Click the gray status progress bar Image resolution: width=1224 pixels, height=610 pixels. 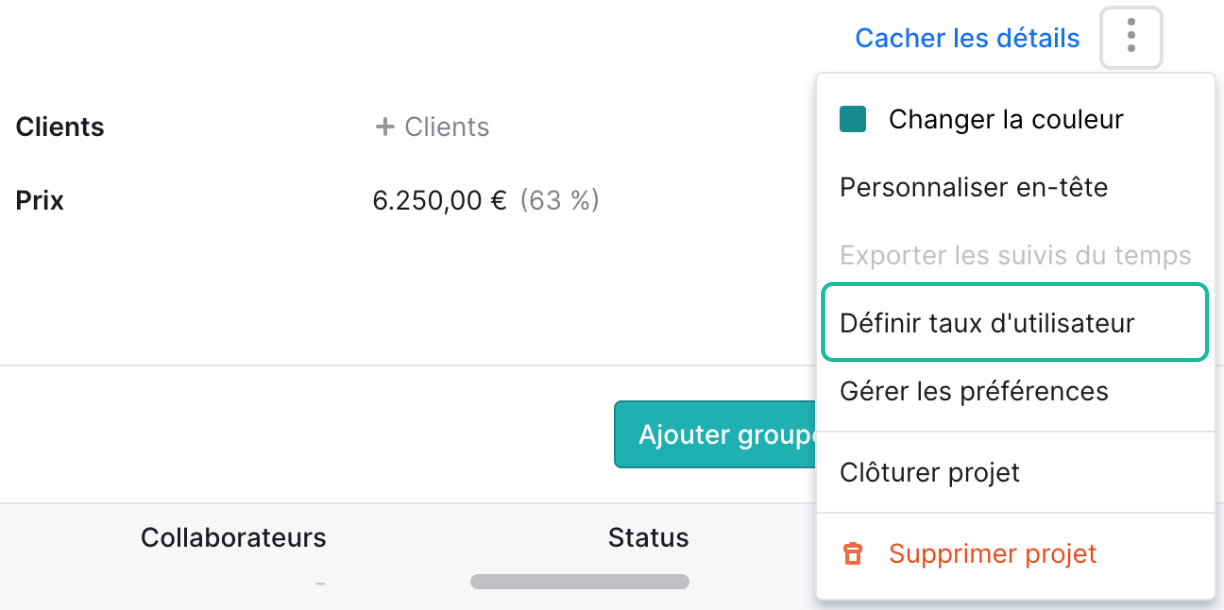(579, 581)
